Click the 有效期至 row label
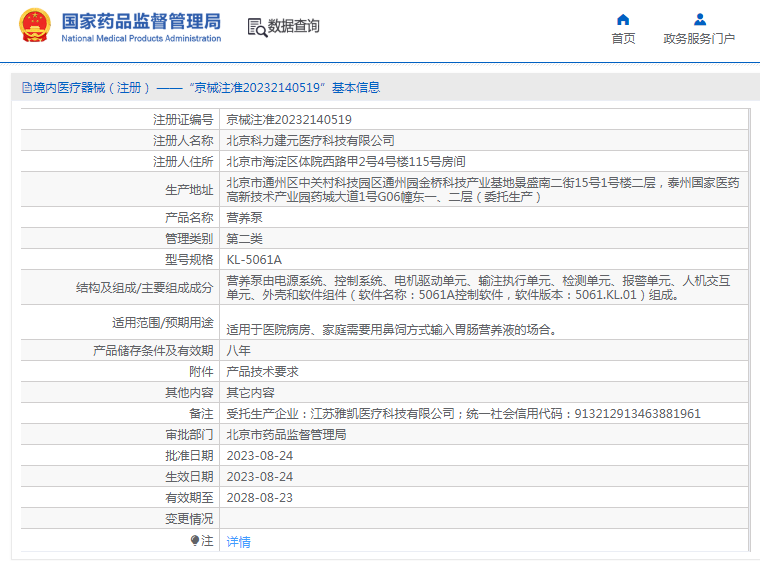The image size is (760, 561). [x=189, y=498]
